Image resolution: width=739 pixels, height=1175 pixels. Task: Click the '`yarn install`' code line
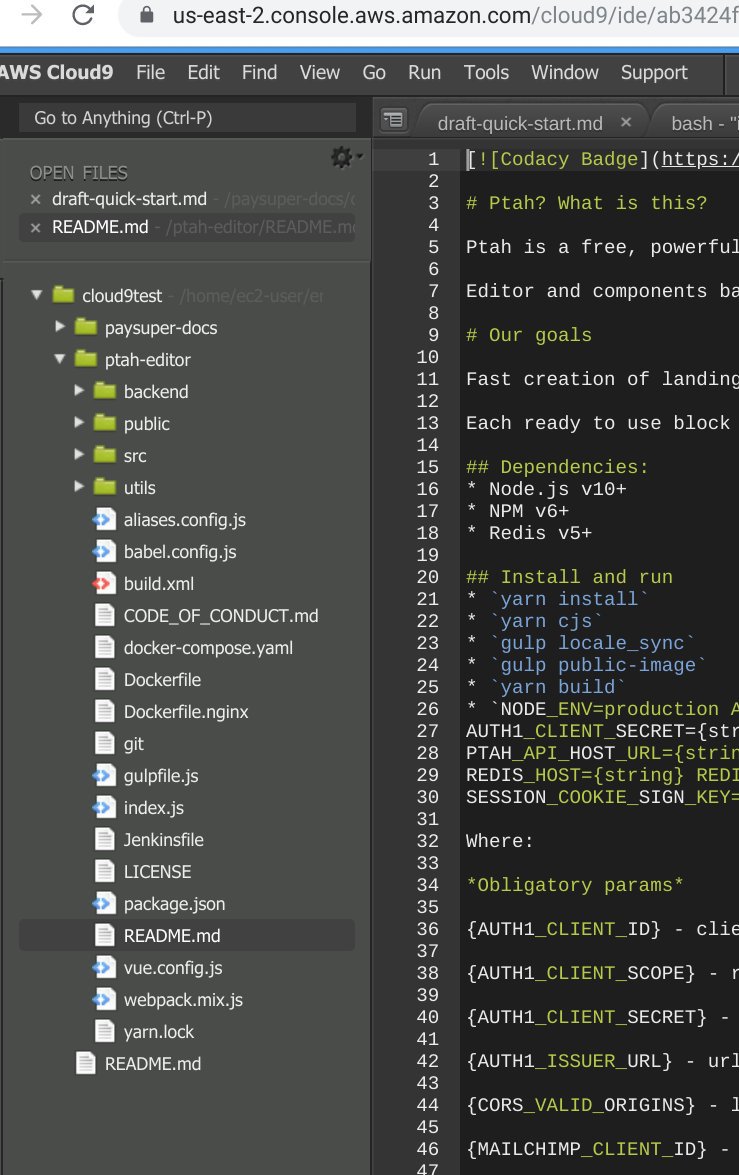click(569, 599)
